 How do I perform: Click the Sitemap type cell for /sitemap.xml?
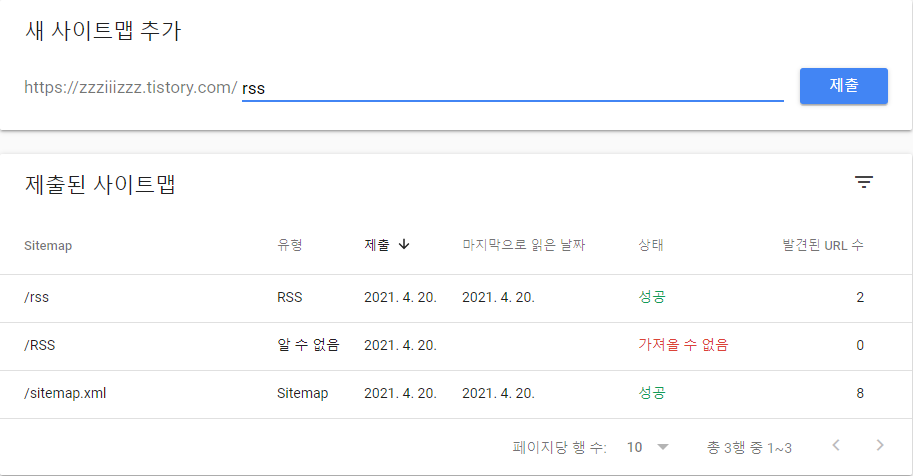tap(302, 393)
